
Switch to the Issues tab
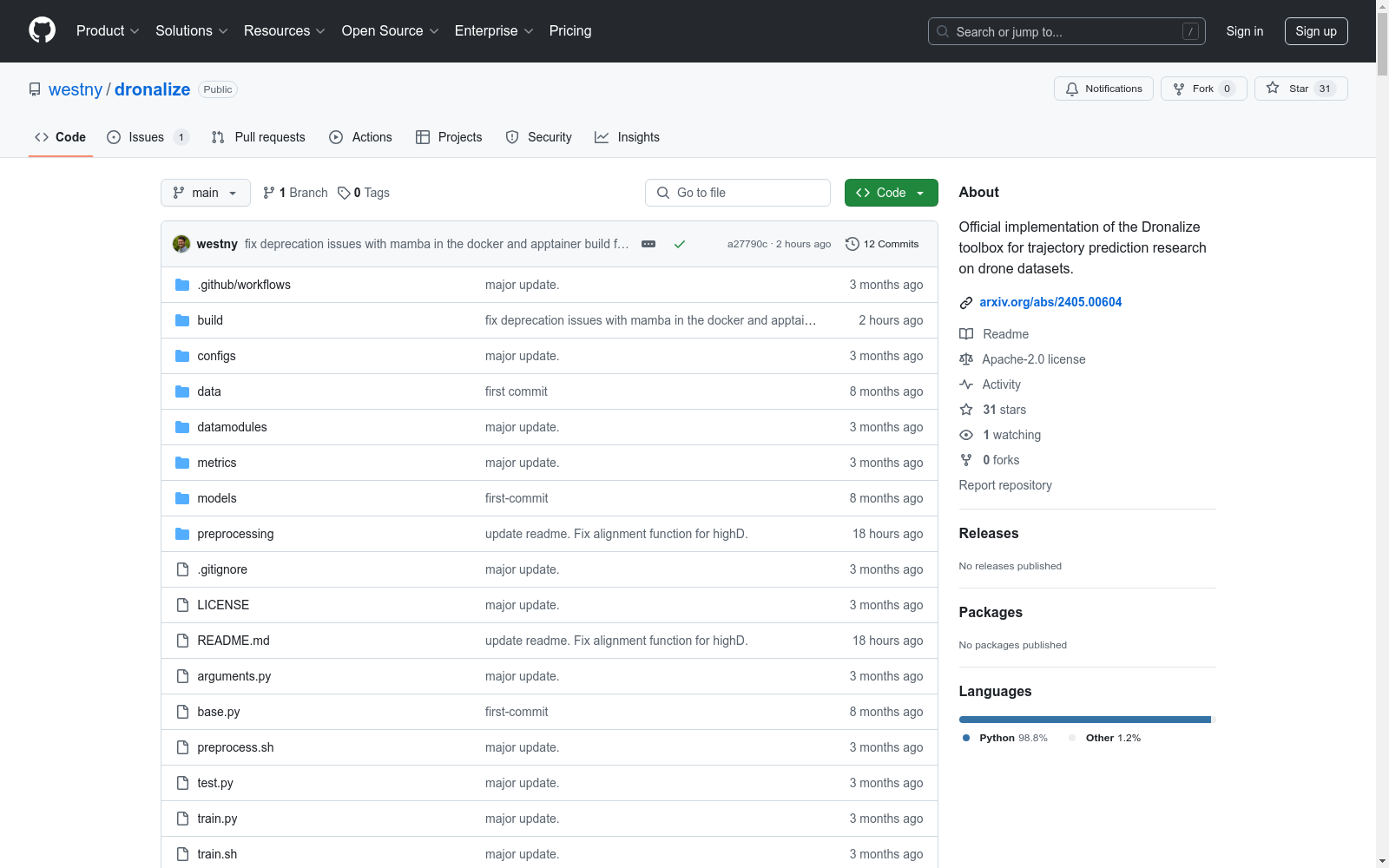[148, 137]
